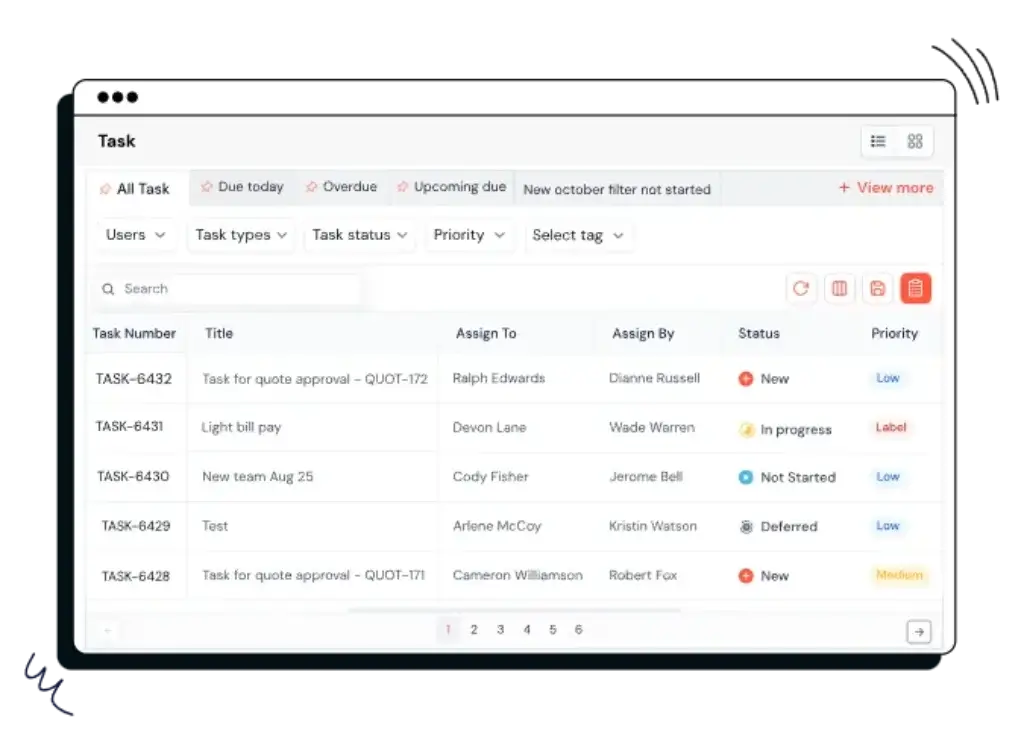1024x754 pixels.
Task: Click the pin icon on Due today tab
Action: click(x=206, y=187)
